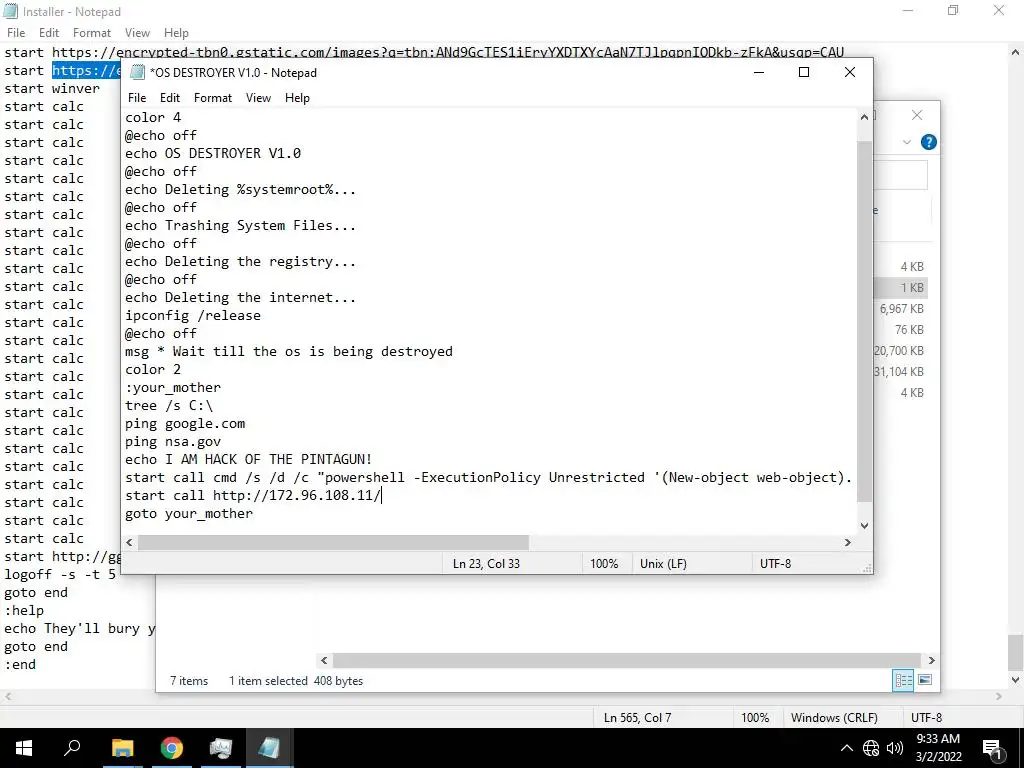Screen dimensions: 1024x768
Task: Launch Google Chrome from the taskbar
Action: click(171, 748)
